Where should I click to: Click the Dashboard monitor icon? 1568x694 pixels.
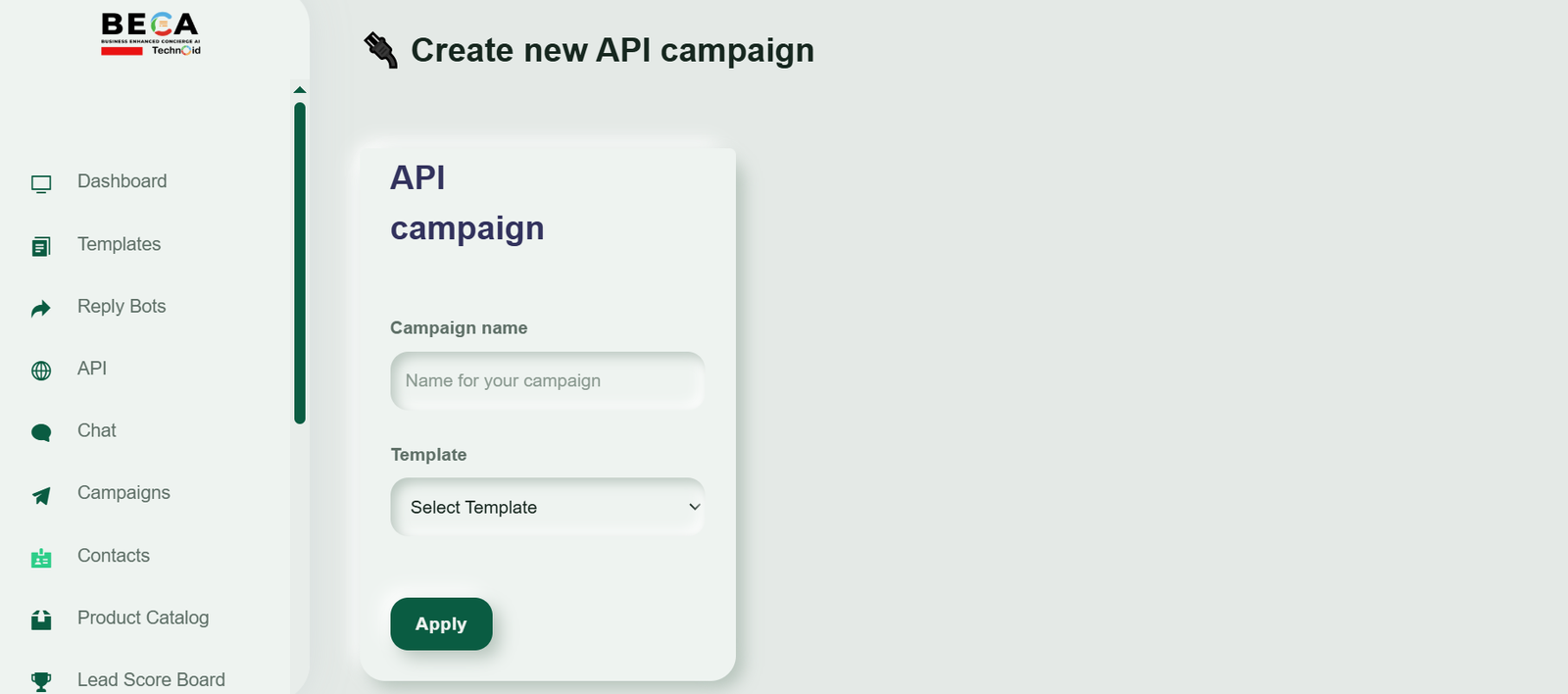(x=41, y=183)
